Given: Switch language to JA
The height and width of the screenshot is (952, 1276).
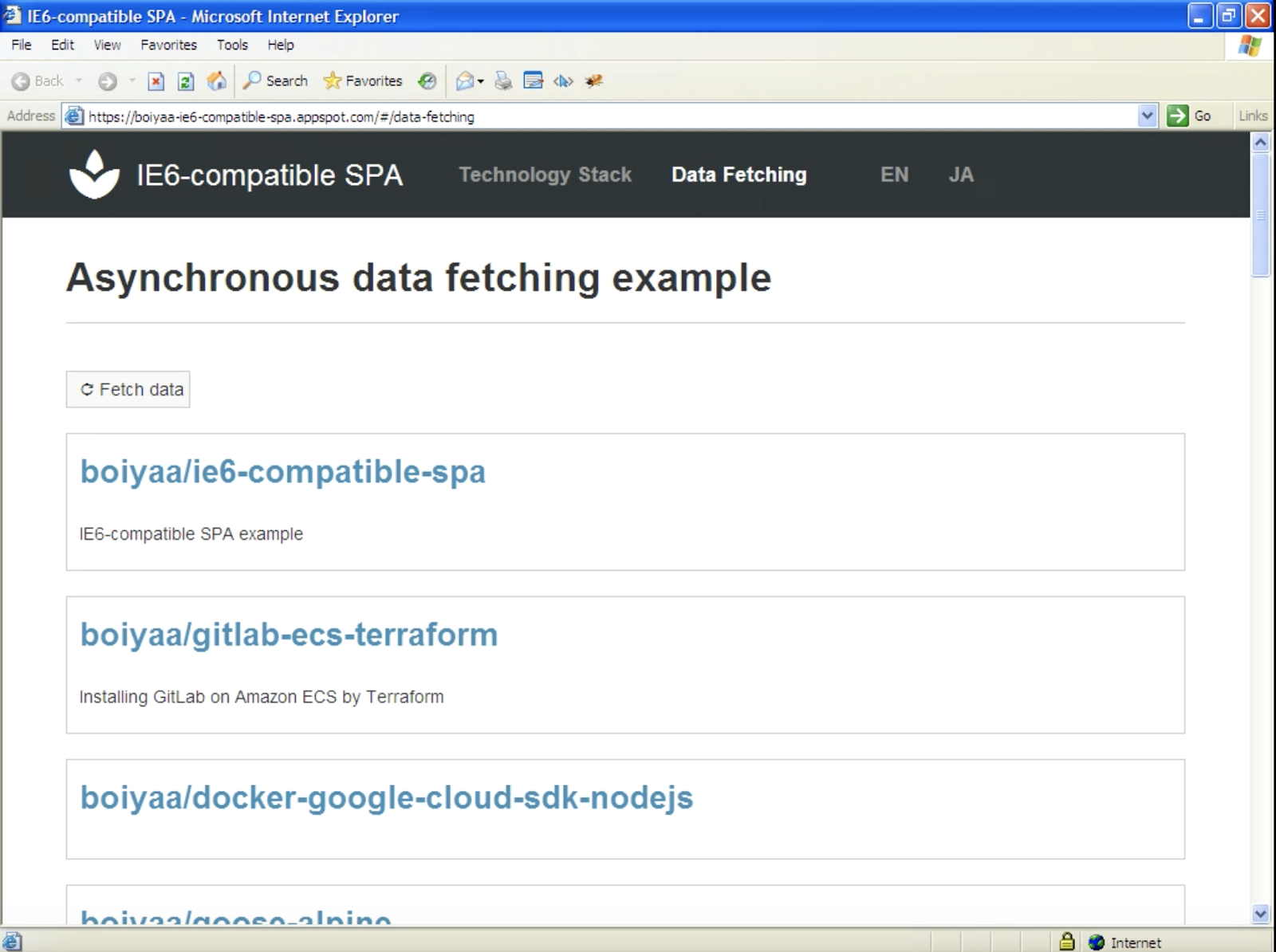Looking at the screenshot, I should pos(961,175).
